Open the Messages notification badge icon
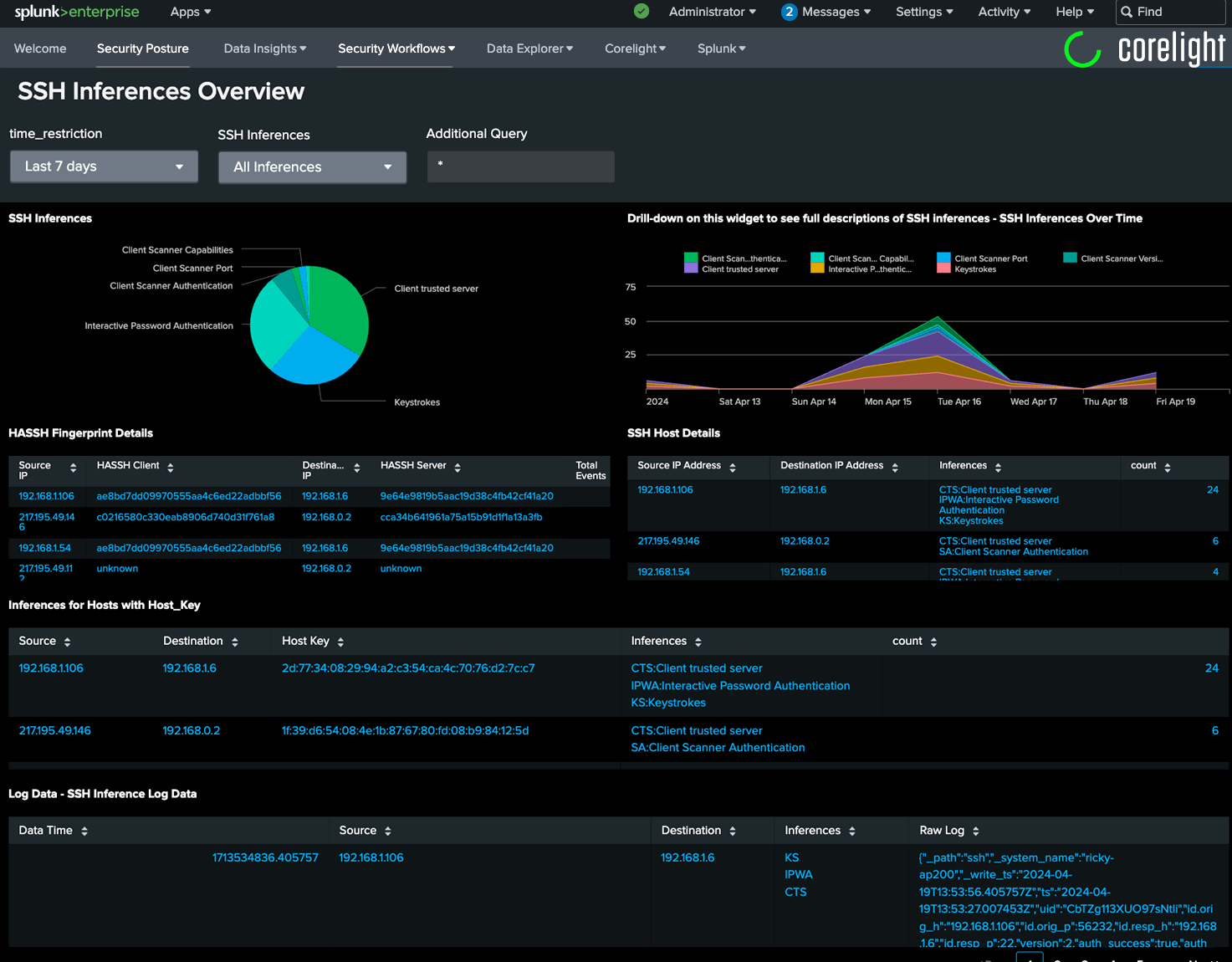 [787, 12]
